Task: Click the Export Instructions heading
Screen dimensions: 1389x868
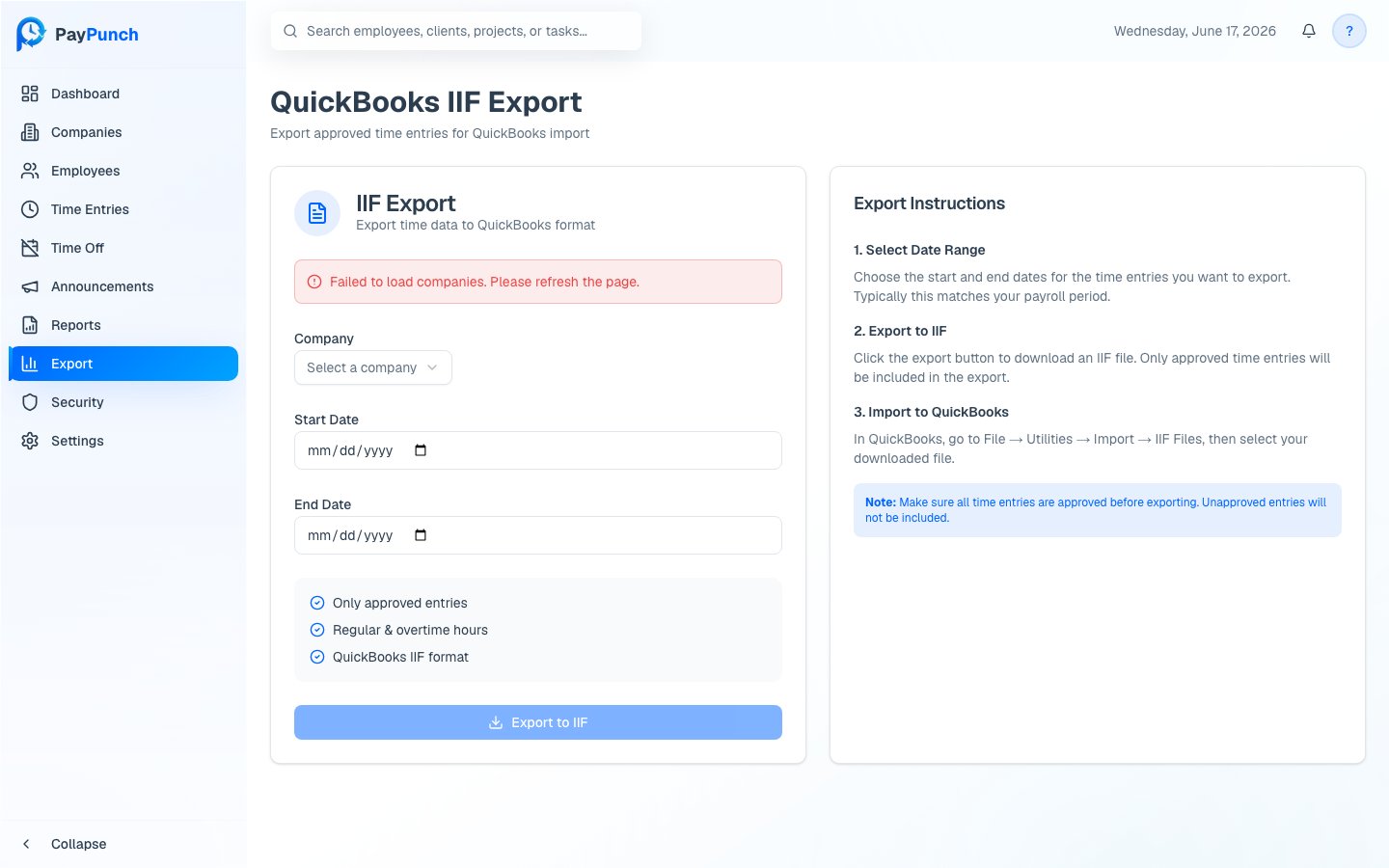Action: [929, 203]
